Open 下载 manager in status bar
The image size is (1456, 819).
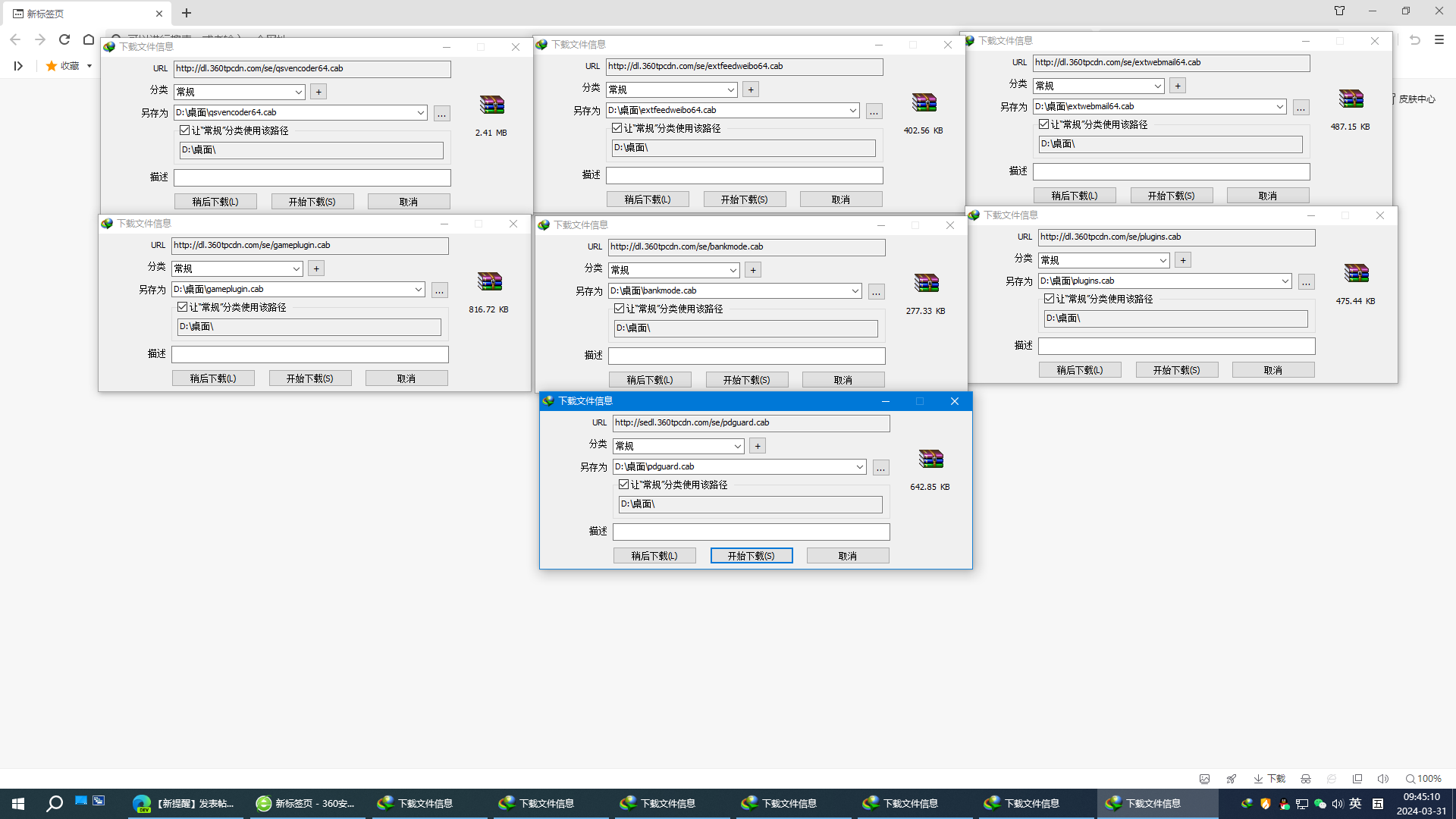coord(1269,779)
